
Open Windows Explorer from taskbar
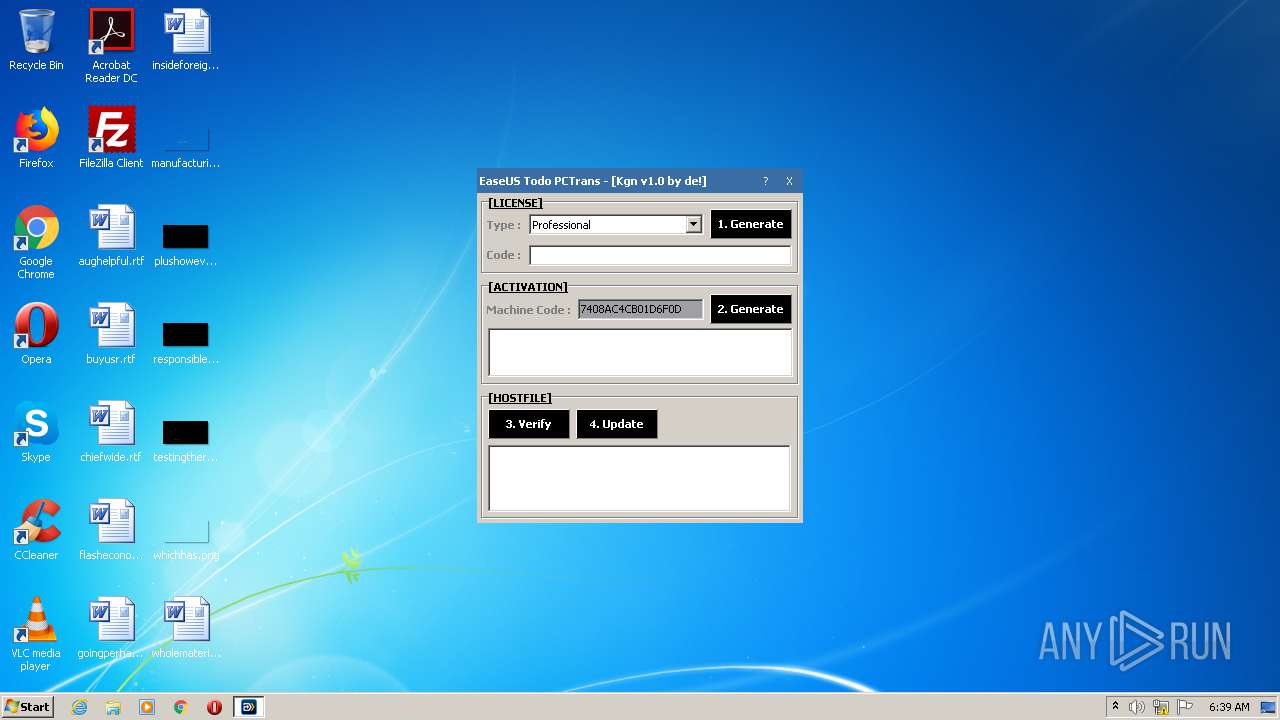click(113, 707)
